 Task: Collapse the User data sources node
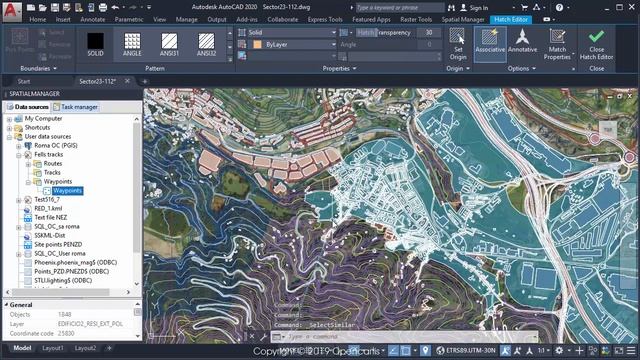pos(9,137)
